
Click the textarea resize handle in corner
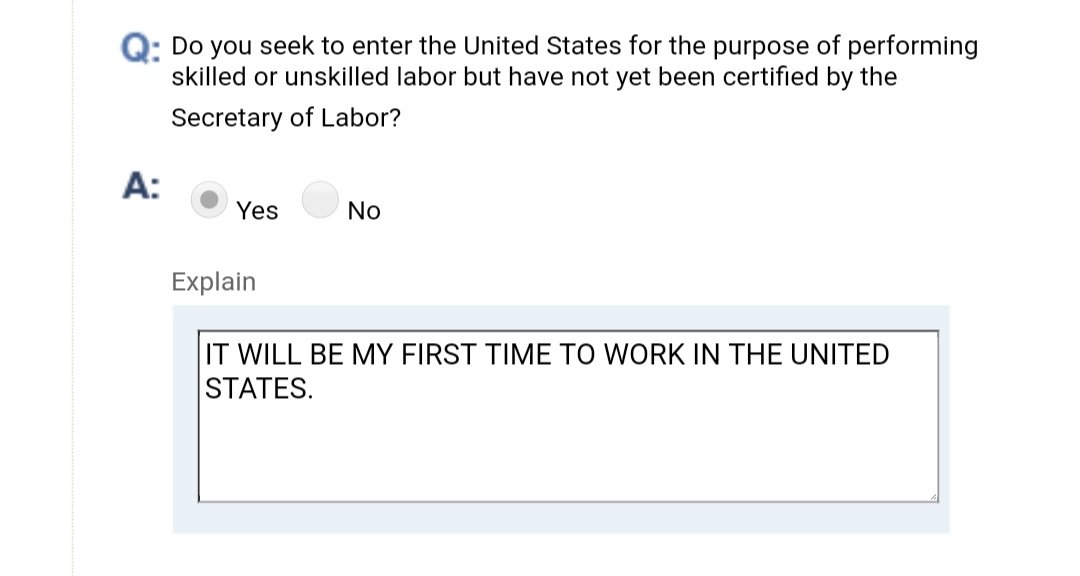[x=933, y=497]
